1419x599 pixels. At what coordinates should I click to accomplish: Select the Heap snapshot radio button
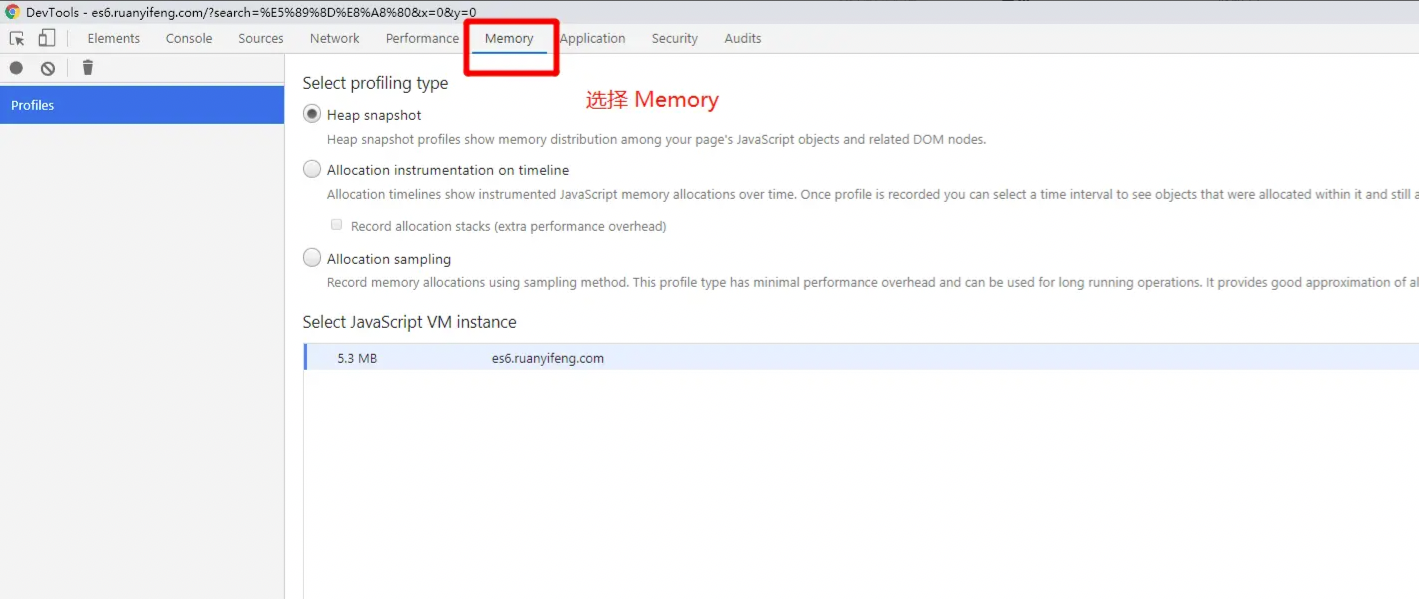312,114
